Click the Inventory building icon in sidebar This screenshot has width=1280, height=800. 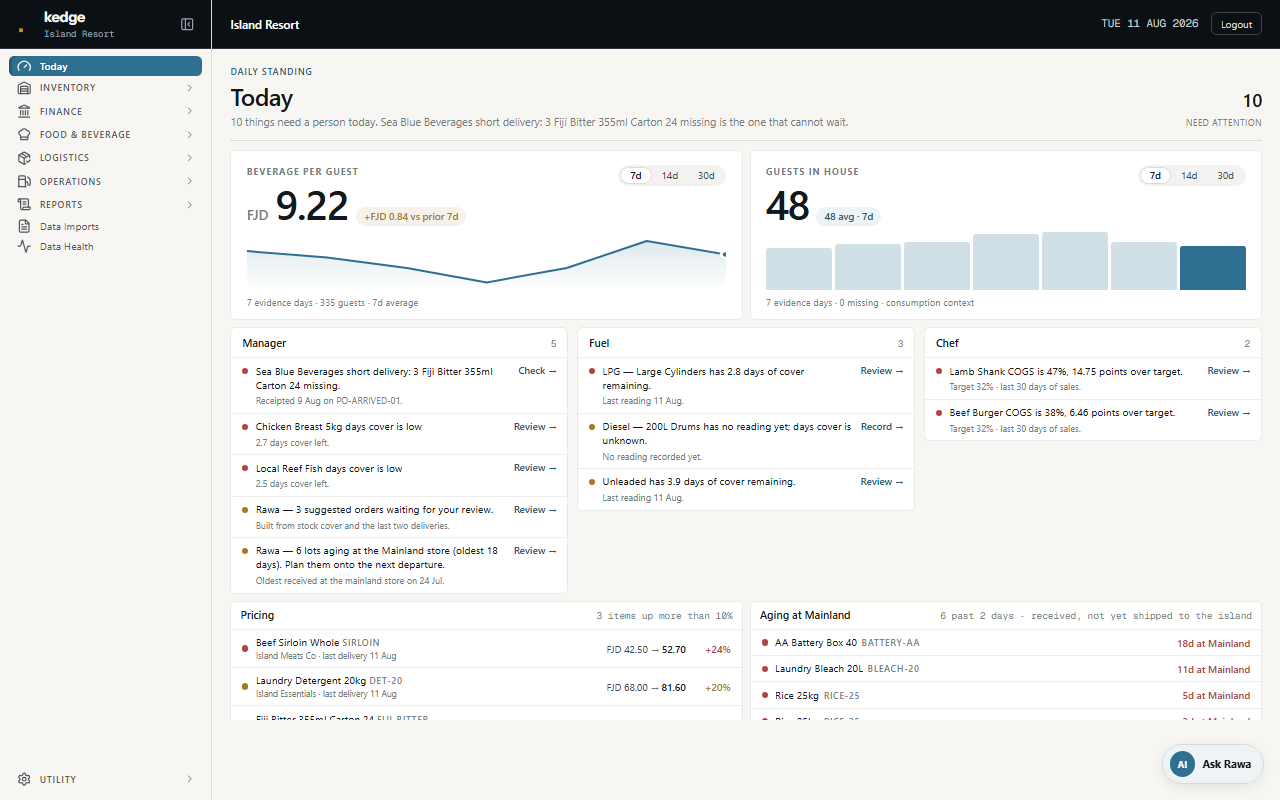25,88
